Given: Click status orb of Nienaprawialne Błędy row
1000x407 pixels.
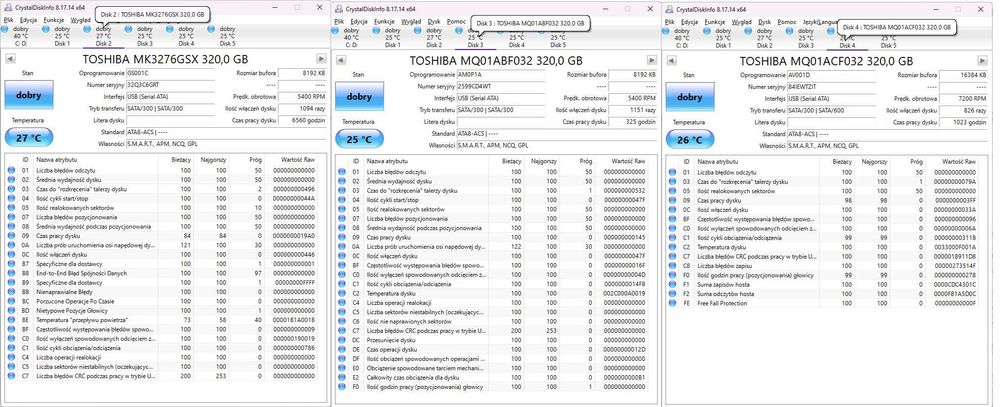Looking at the screenshot, I should (x=11, y=292).
